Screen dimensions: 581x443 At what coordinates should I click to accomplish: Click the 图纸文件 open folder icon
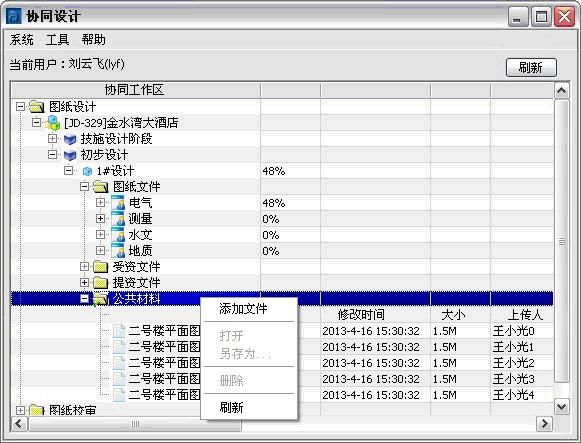coord(100,187)
